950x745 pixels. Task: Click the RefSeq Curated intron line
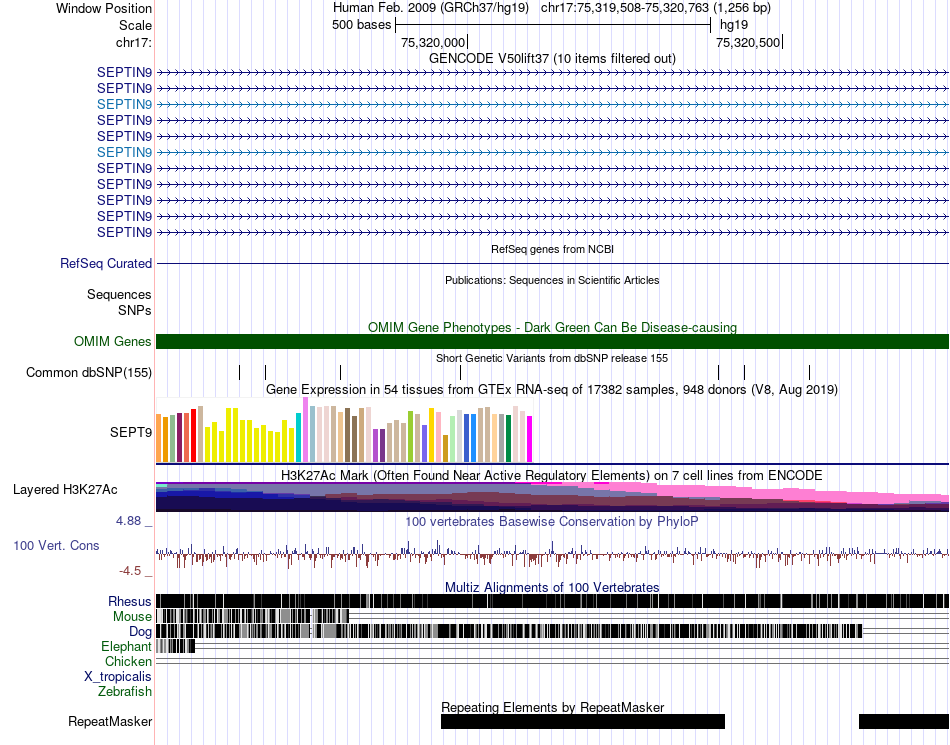coord(553,263)
